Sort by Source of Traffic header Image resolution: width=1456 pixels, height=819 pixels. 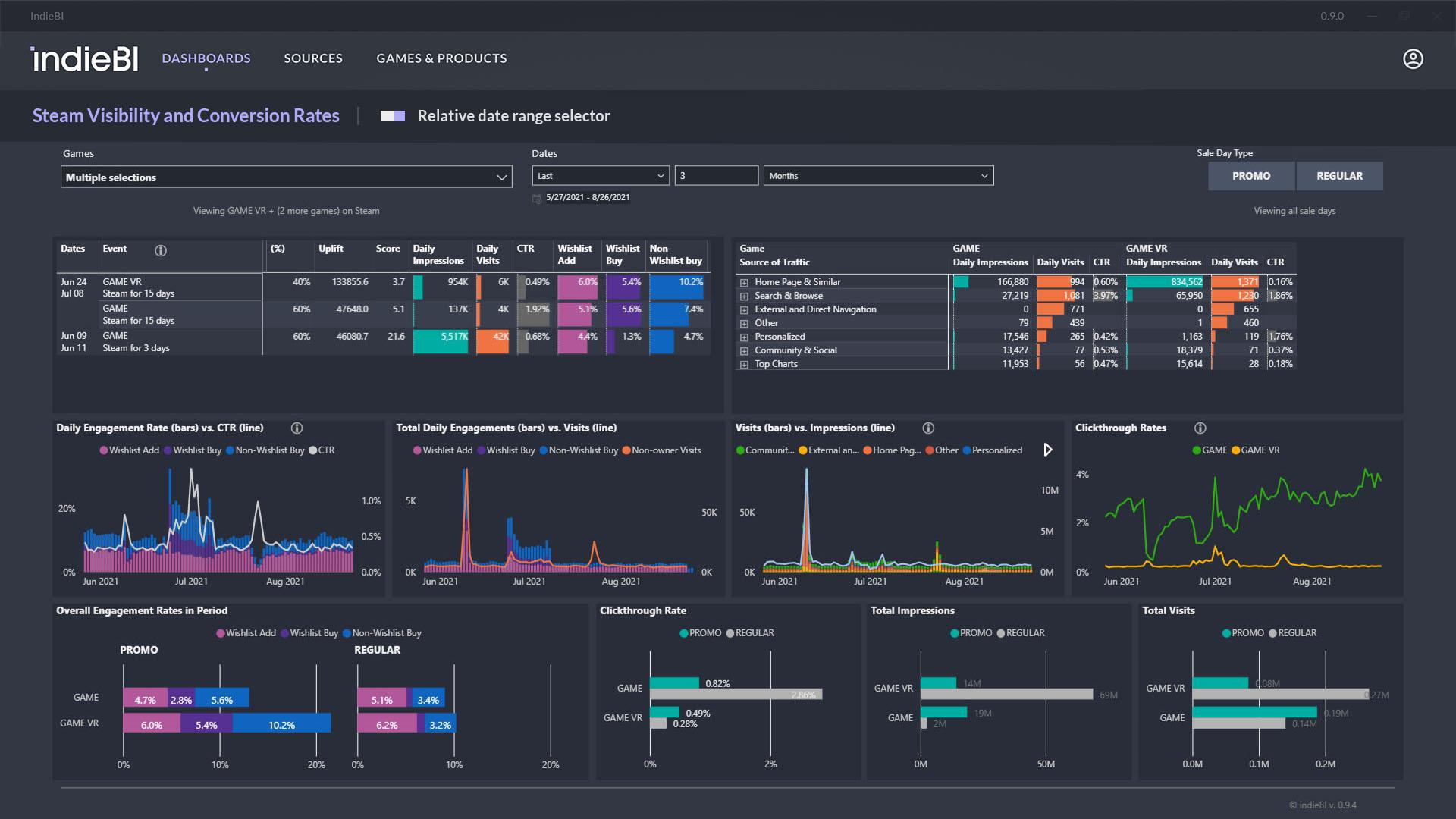[x=774, y=262]
